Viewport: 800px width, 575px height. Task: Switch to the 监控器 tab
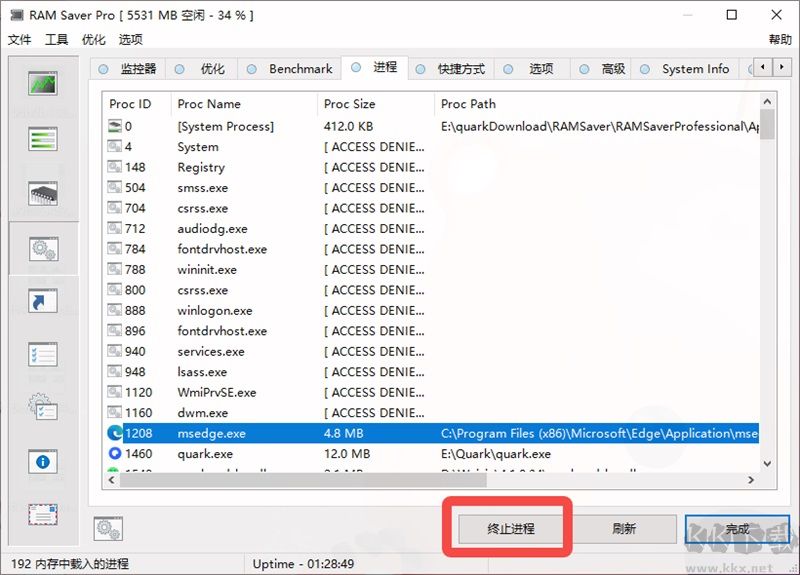click(128, 69)
